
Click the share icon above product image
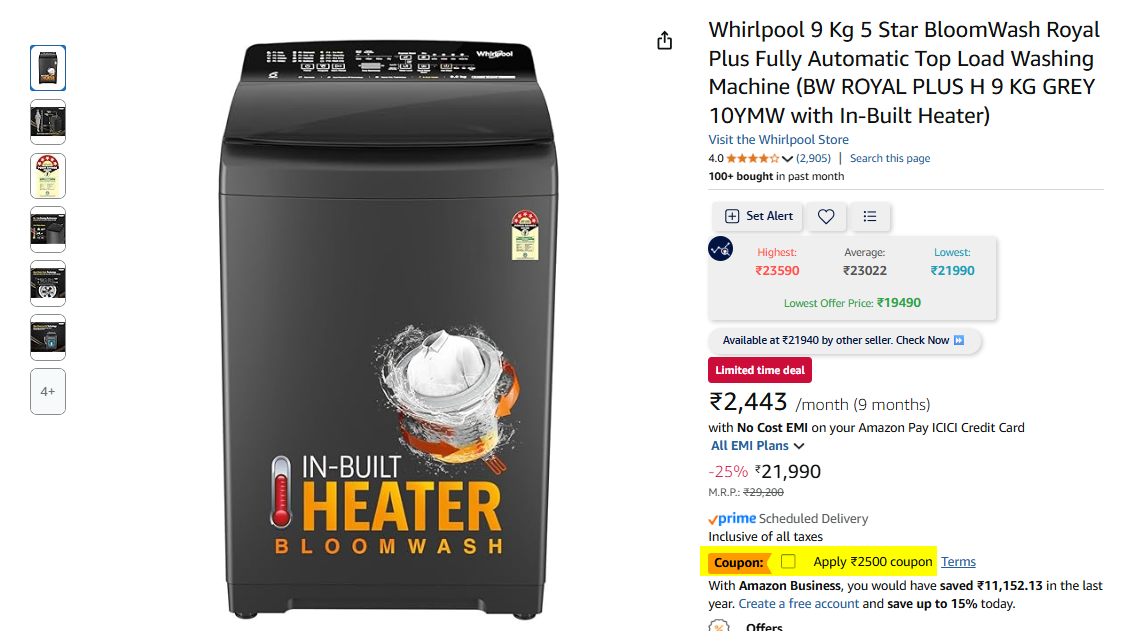[x=665, y=41]
